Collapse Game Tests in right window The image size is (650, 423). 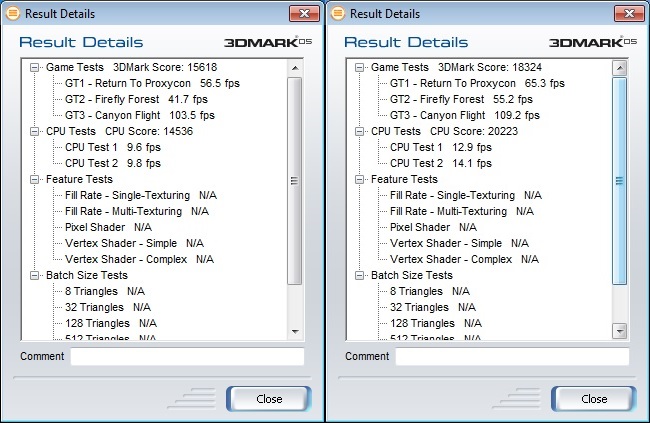point(359,68)
